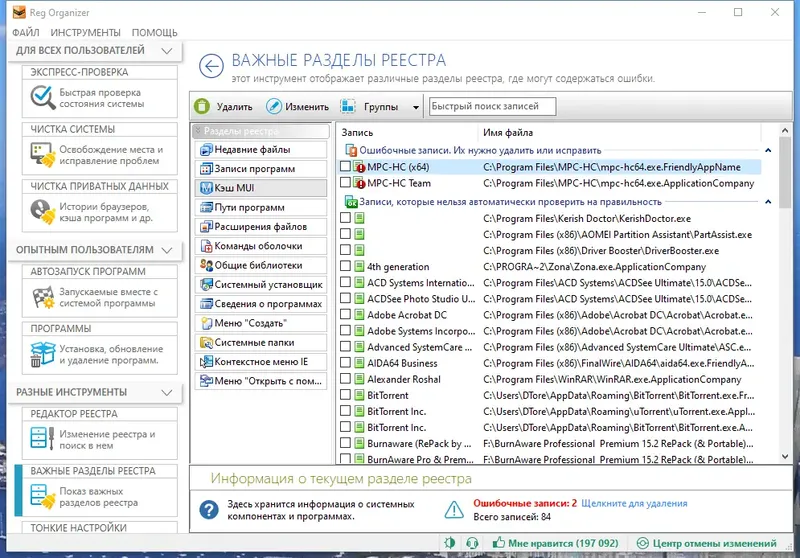Click the warning triangle icon
This screenshot has height=558, width=800.
(454, 510)
